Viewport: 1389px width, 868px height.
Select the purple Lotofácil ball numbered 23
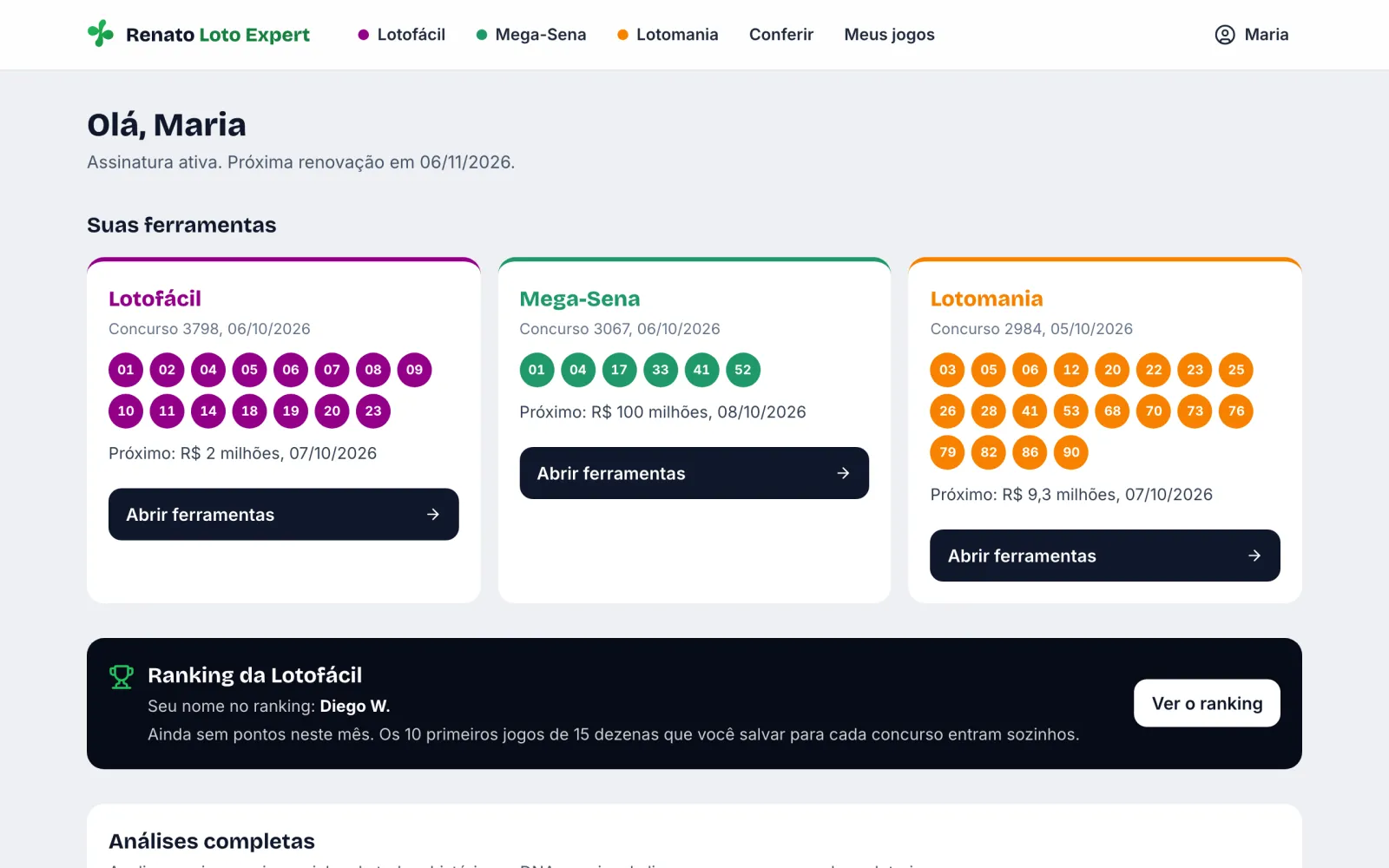373,411
